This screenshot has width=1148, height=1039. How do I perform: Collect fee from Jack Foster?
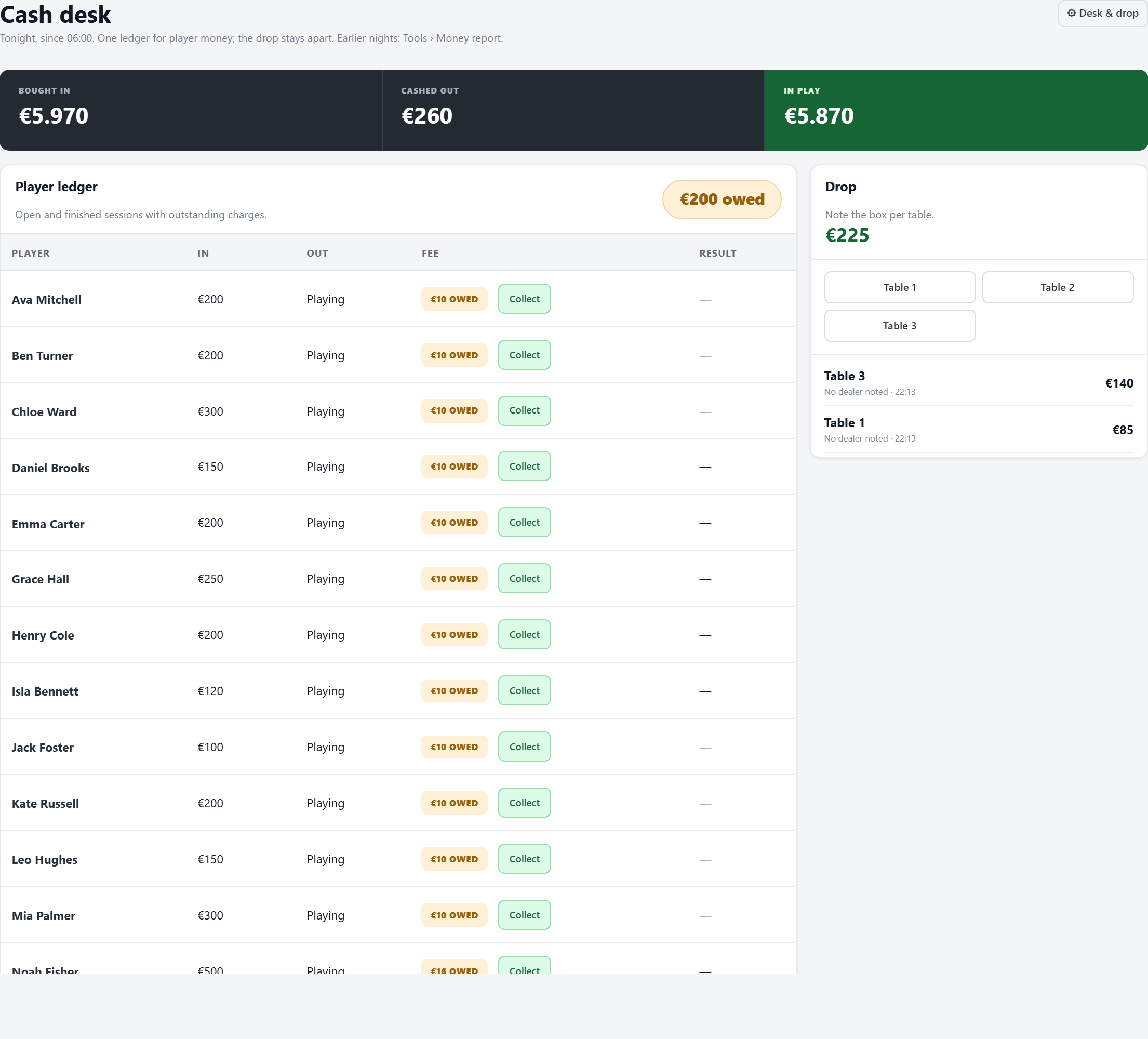click(524, 747)
